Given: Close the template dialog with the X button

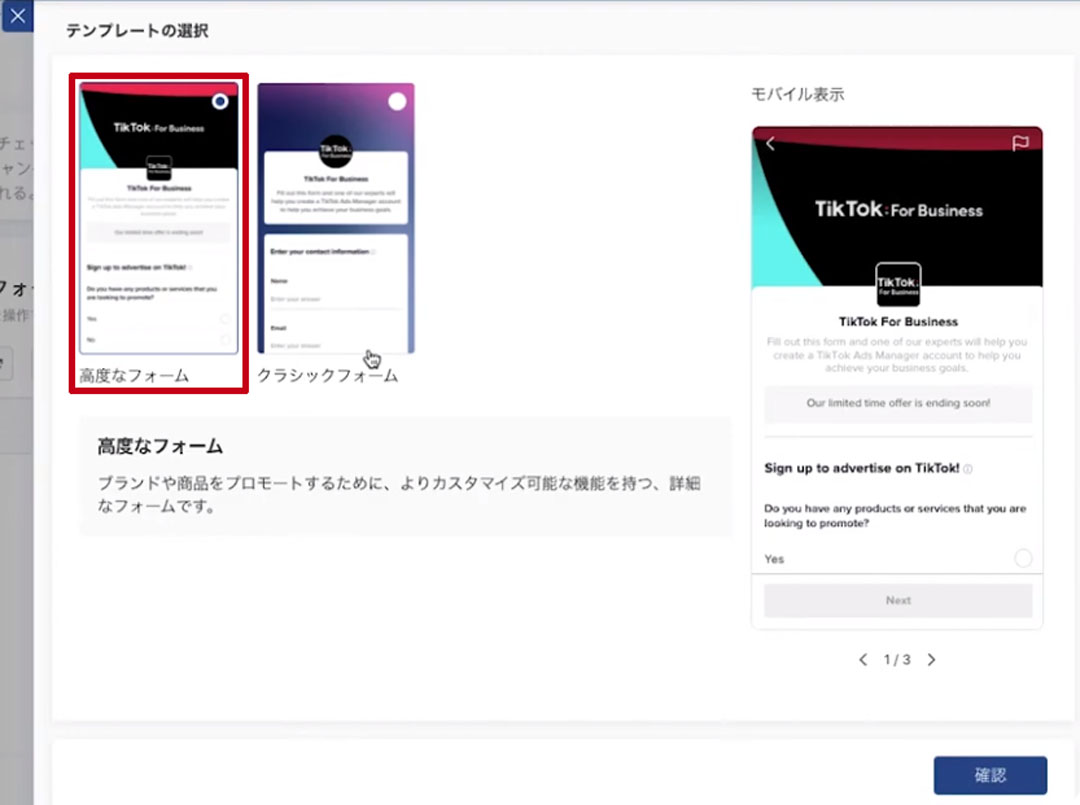Looking at the screenshot, I should 16,16.
